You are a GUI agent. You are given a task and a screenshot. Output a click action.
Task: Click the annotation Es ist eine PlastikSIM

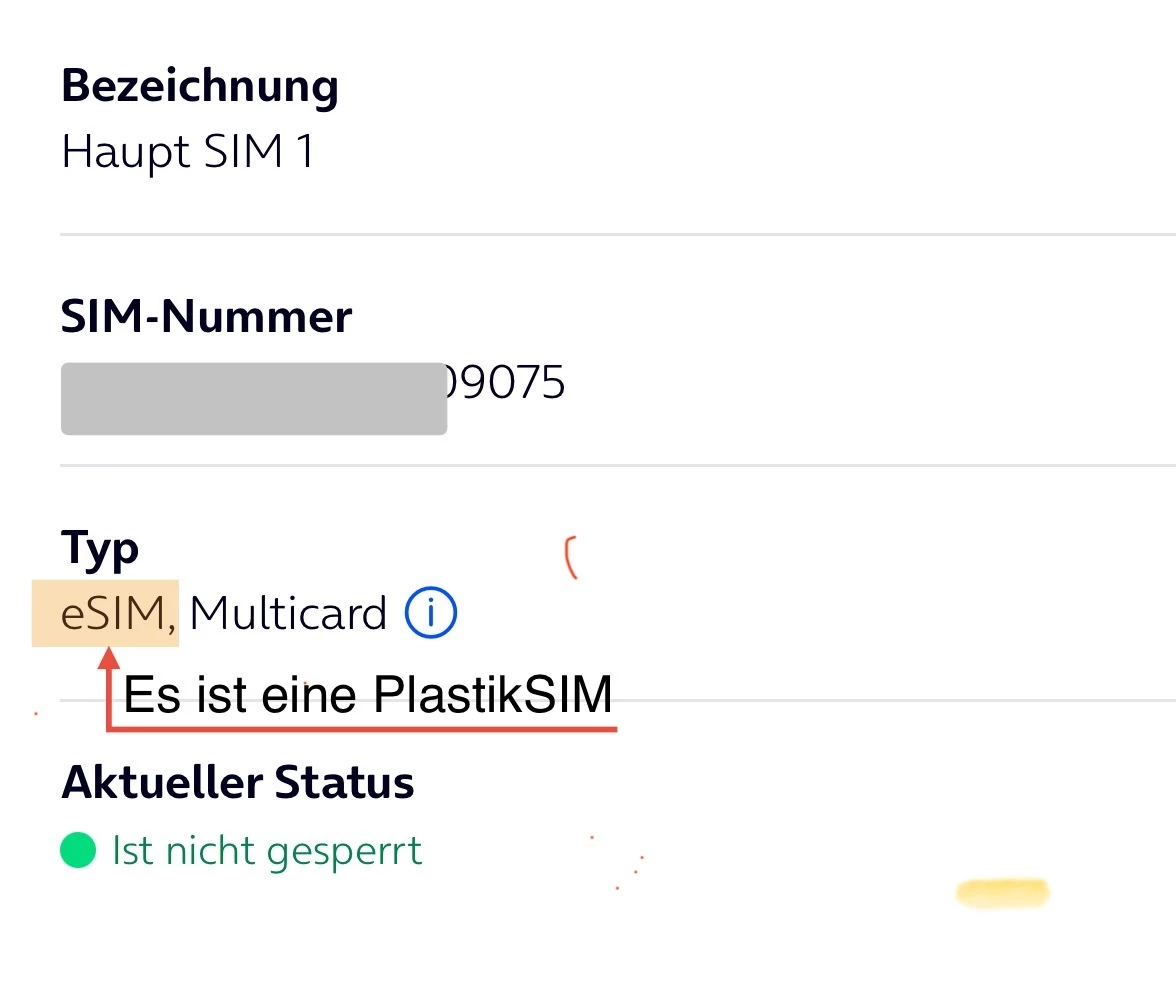pyautogui.click(x=367, y=695)
